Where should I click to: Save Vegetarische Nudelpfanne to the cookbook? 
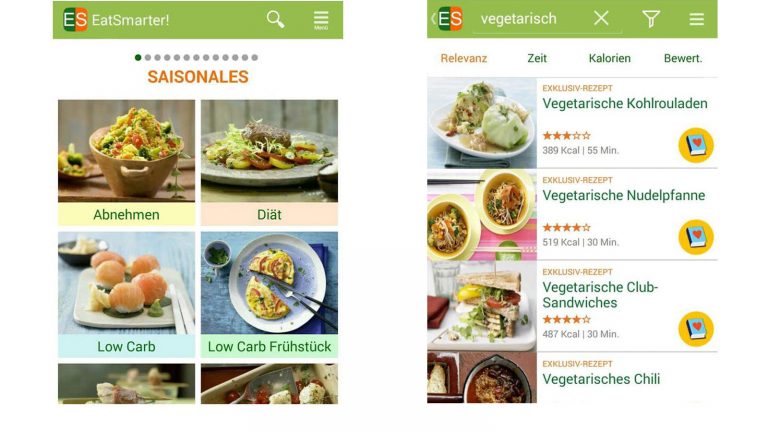pyautogui.click(x=696, y=238)
